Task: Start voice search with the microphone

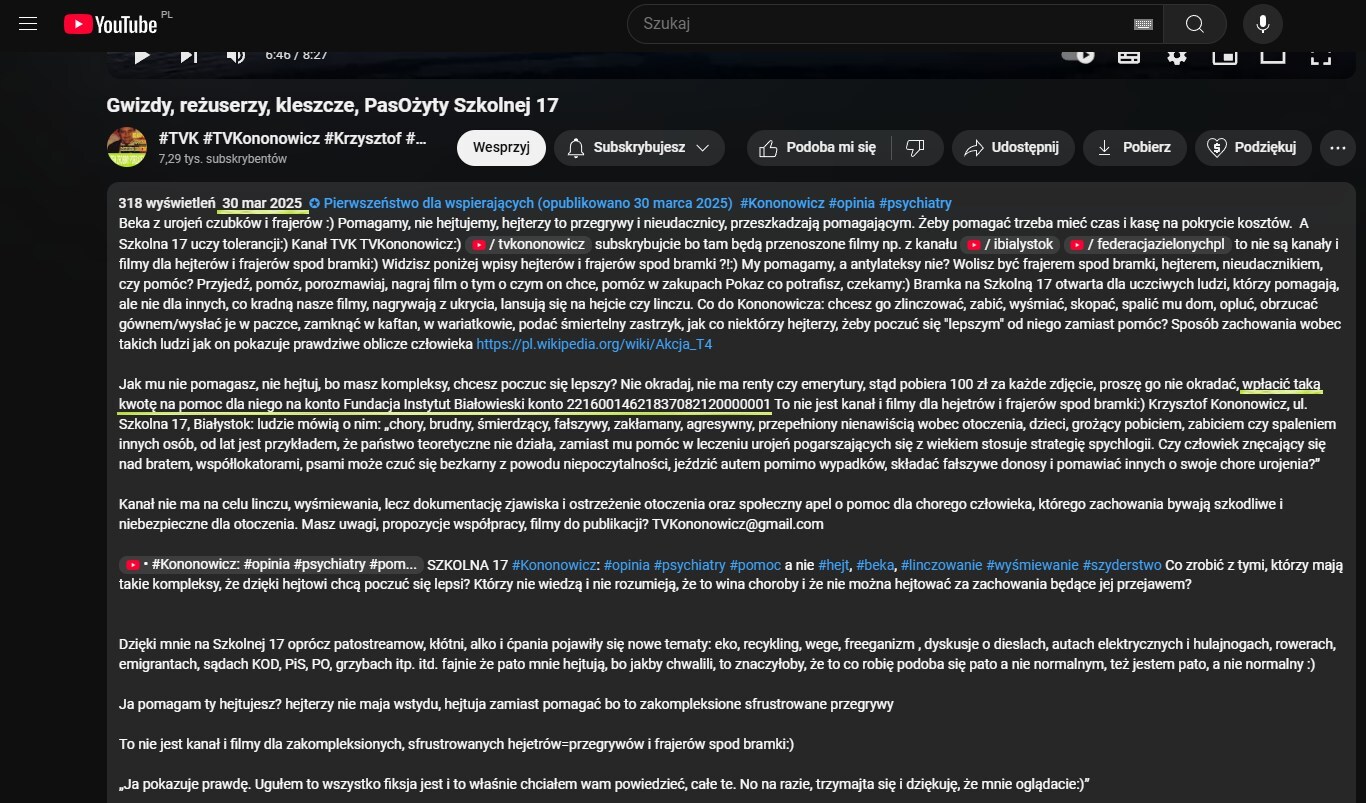Action: [1263, 24]
